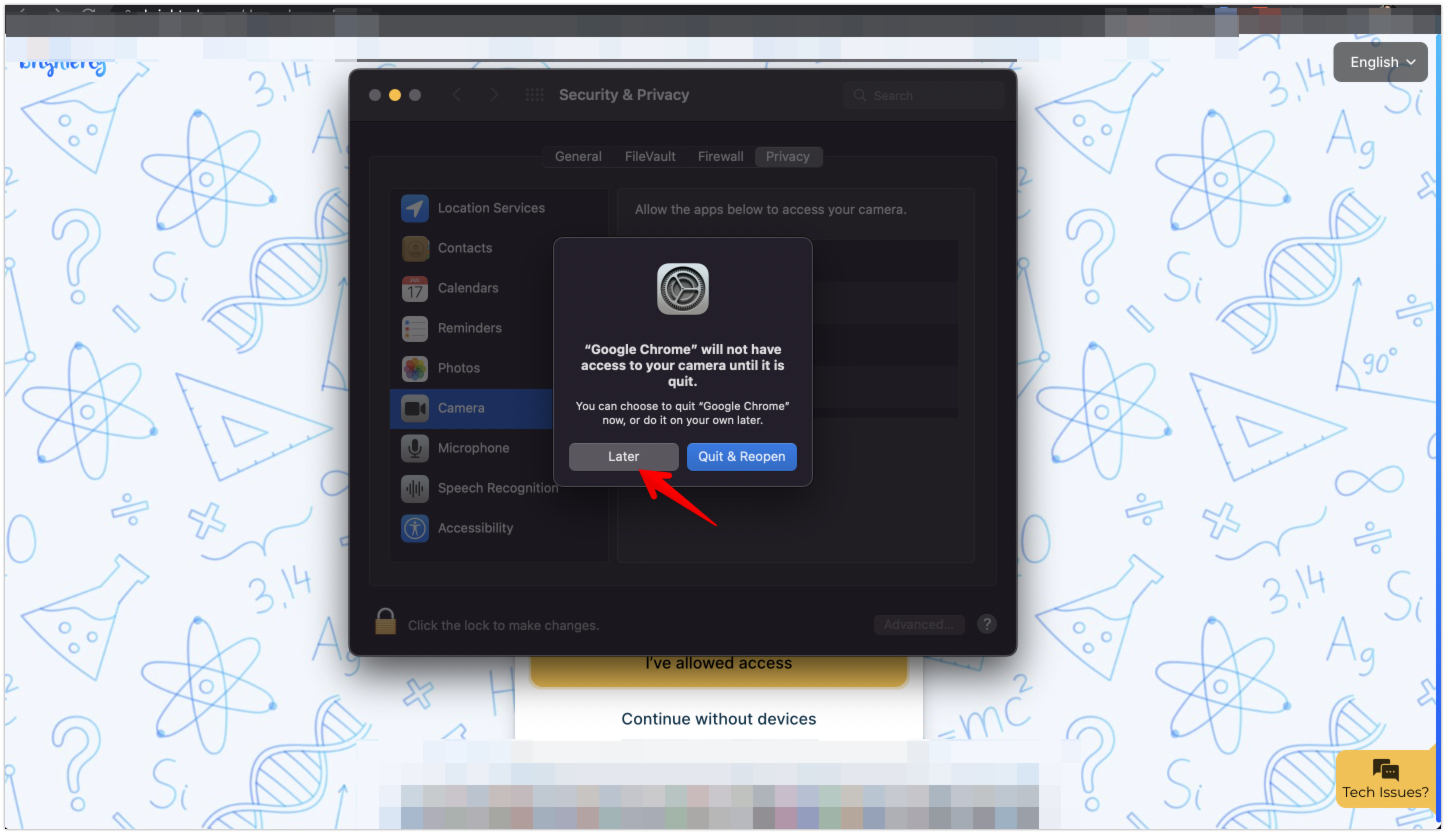Click the System Preferences gear icon in dialog
The image size is (1446, 834).
[683, 289]
